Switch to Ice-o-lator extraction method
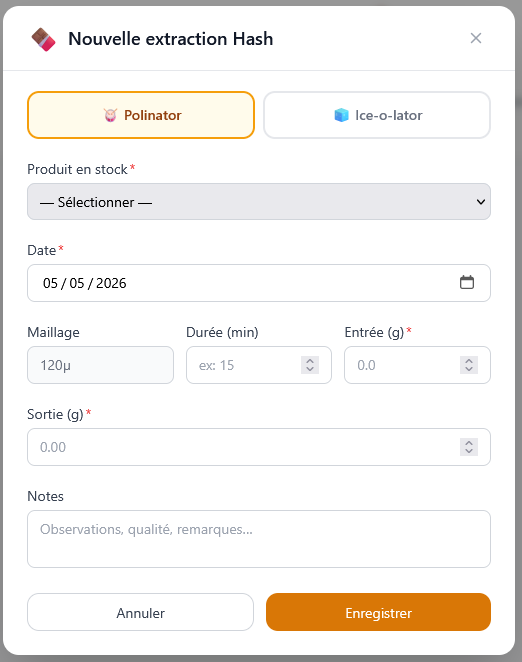 (x=377, y=115)
